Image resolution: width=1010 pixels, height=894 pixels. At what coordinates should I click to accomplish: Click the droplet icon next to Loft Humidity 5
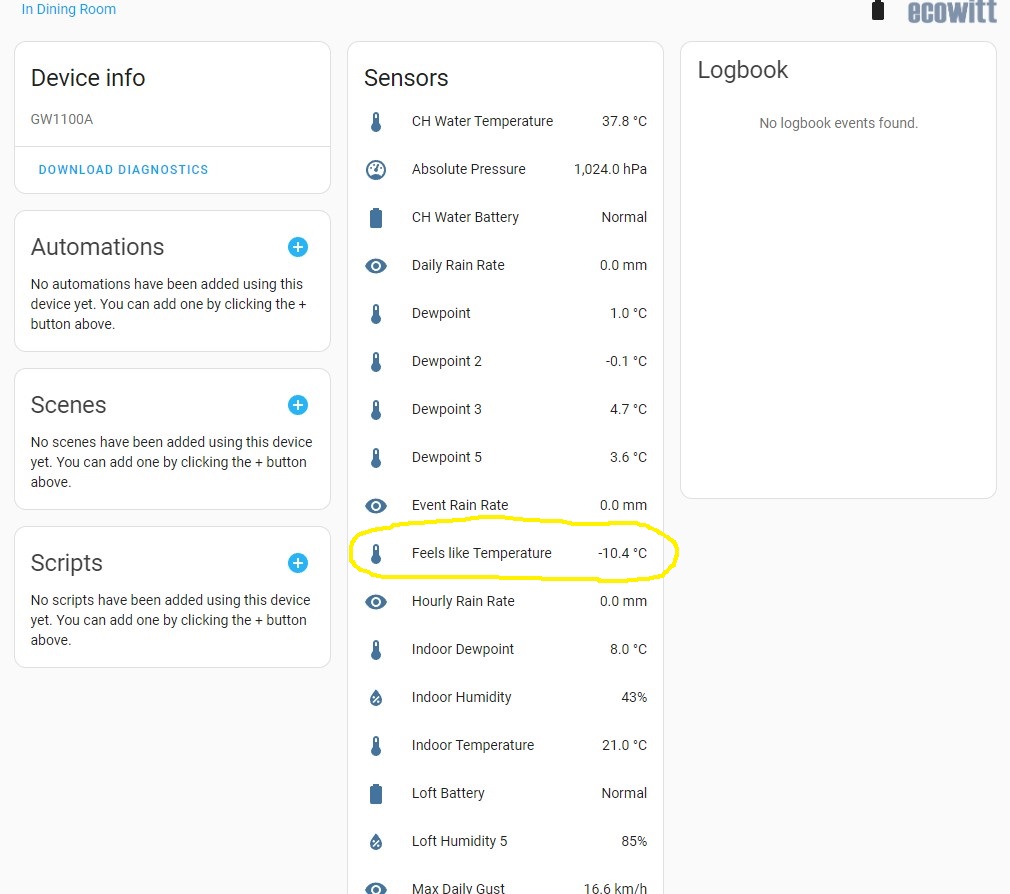pos(375,841)
